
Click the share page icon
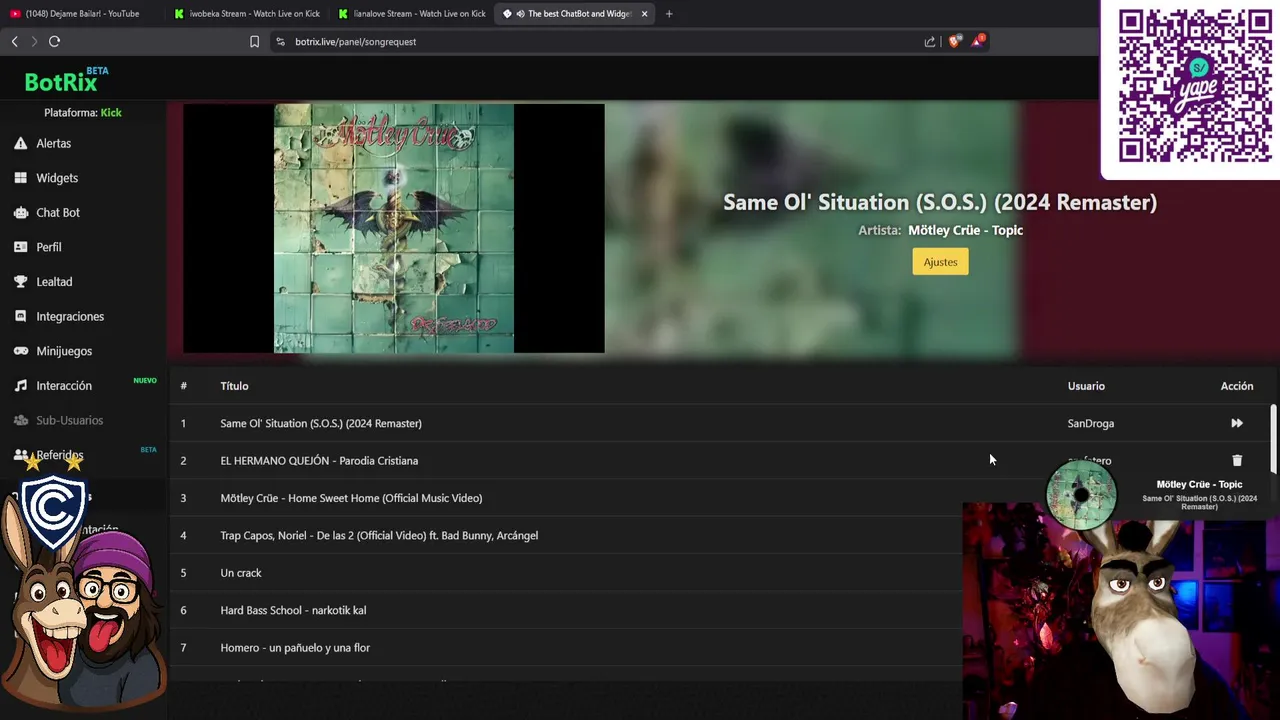pyautogui.click(x=930, y=42)
